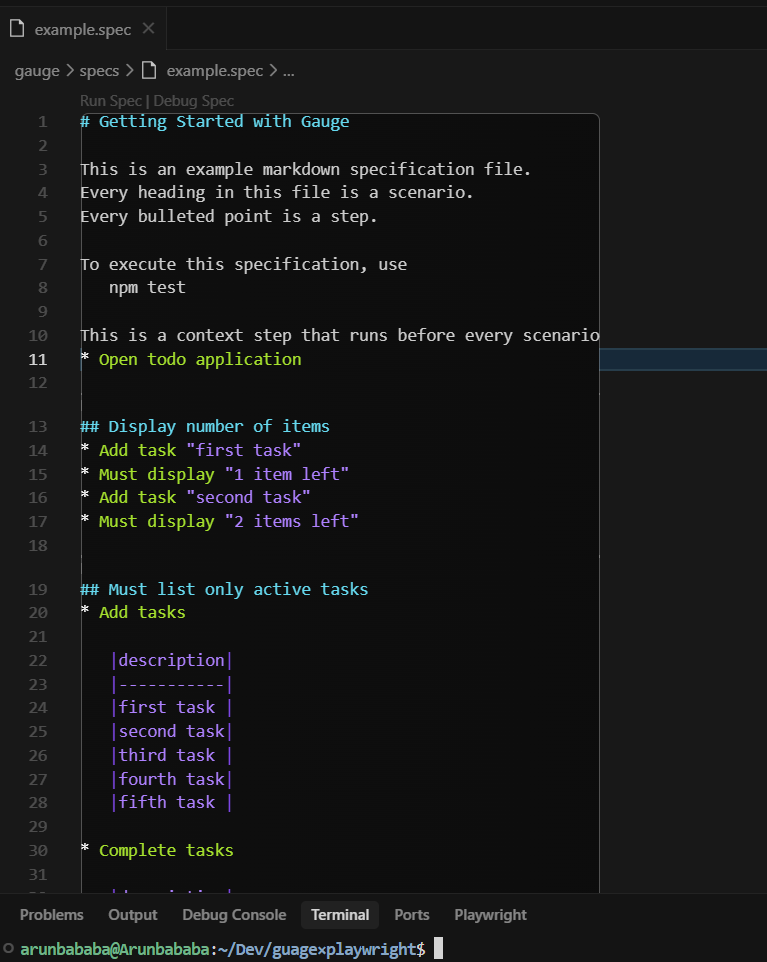The height and width of the screenshot is (962, 767).
Task: Switch to the Output panel tab
Action: [x=133, y=915]
